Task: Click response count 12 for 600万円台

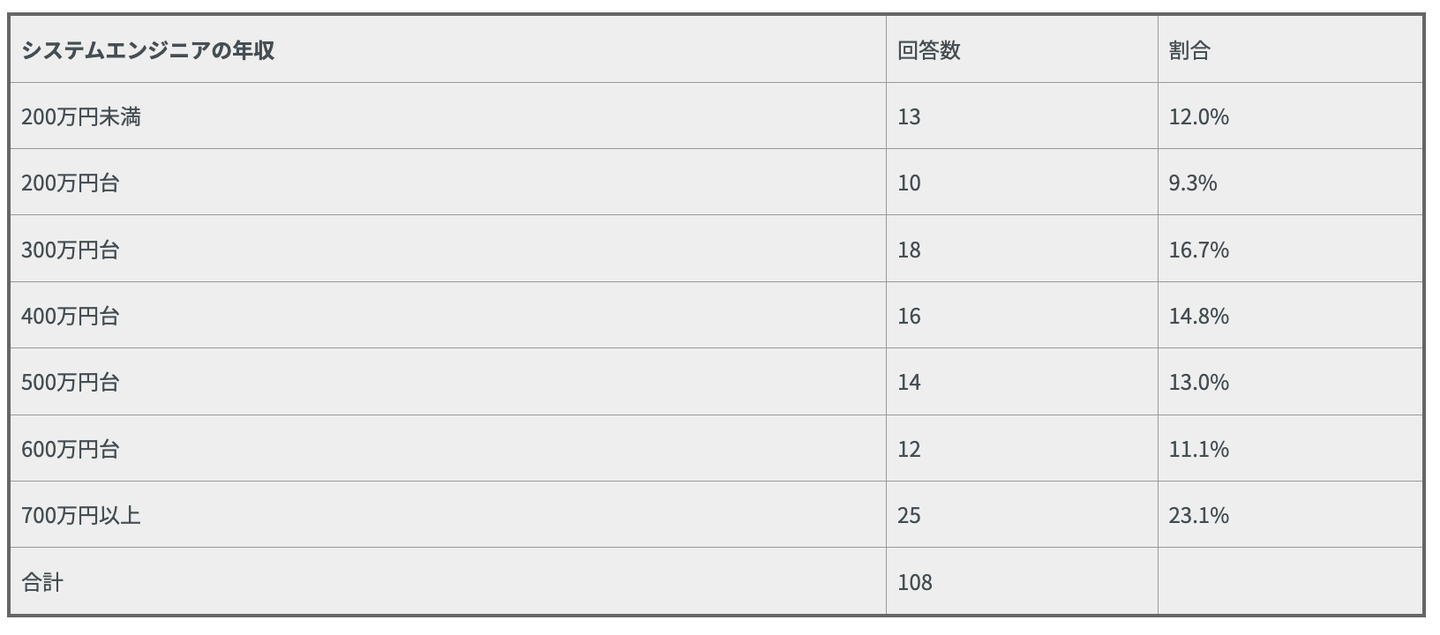Action: coord(909,449)
